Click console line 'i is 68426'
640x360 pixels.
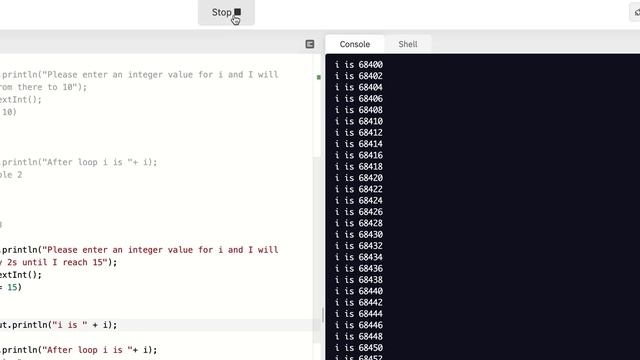click(x=359, y=212)
